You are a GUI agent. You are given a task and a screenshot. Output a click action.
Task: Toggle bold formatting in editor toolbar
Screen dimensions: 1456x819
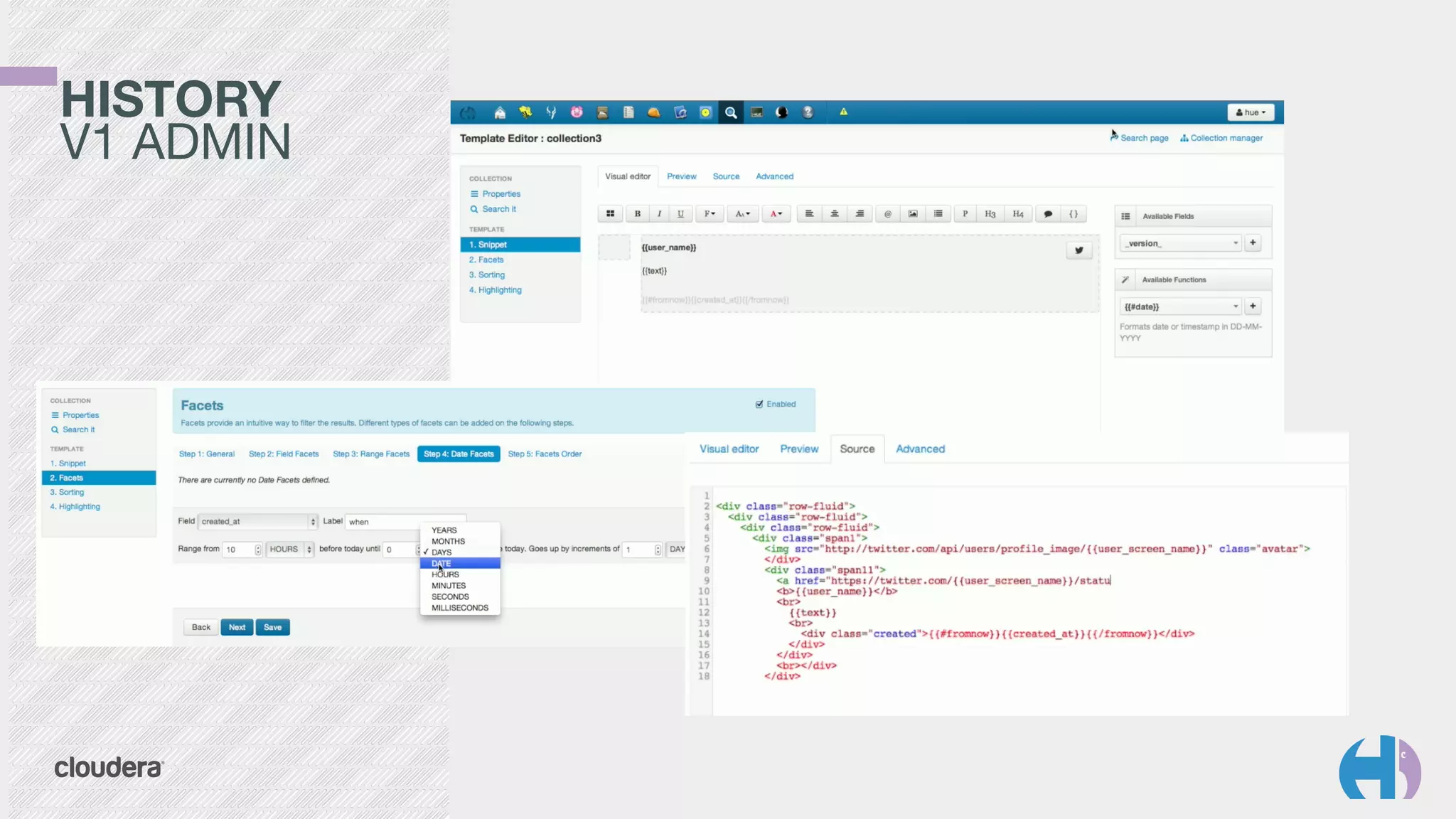point(637,214)
